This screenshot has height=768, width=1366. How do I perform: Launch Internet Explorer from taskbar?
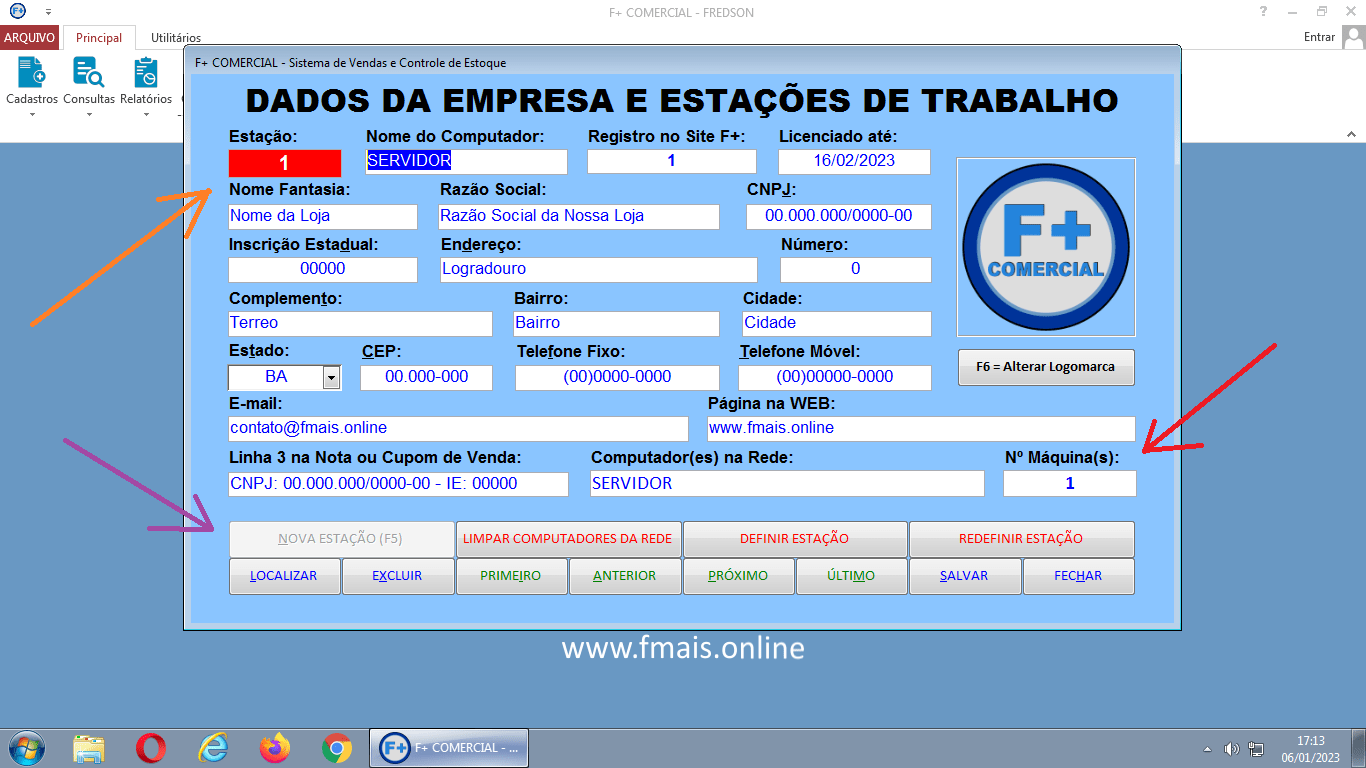tap(212, 748)
